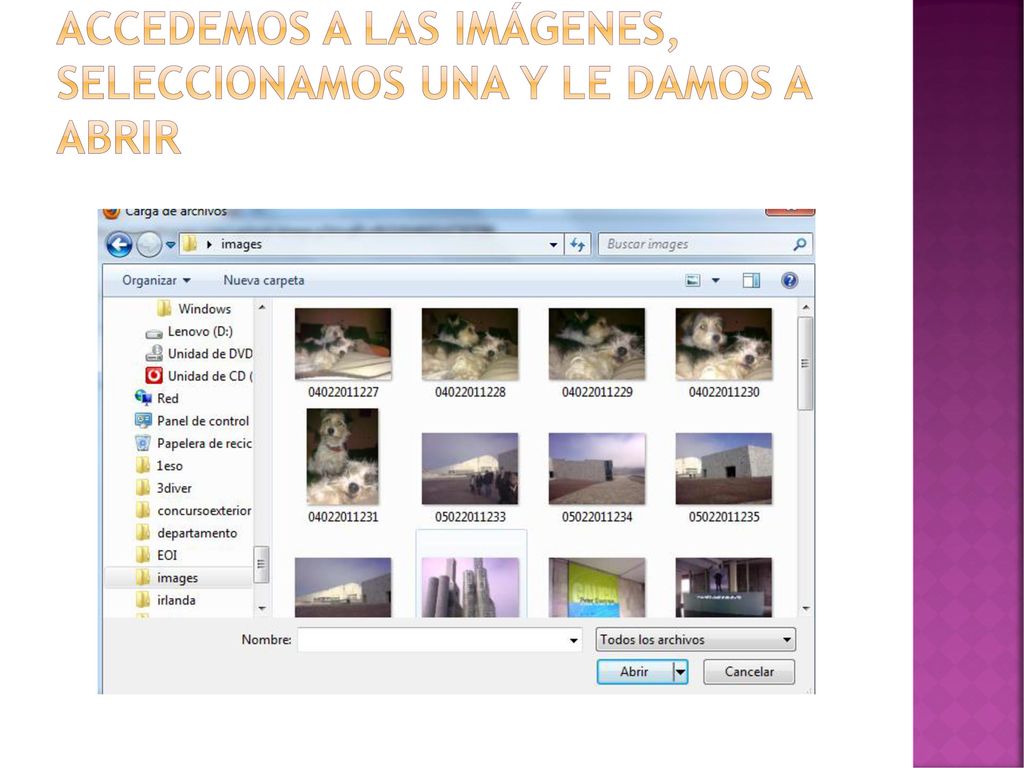Click the refresh button next to address bar
1024x768 pixels.
coord(577,245)
